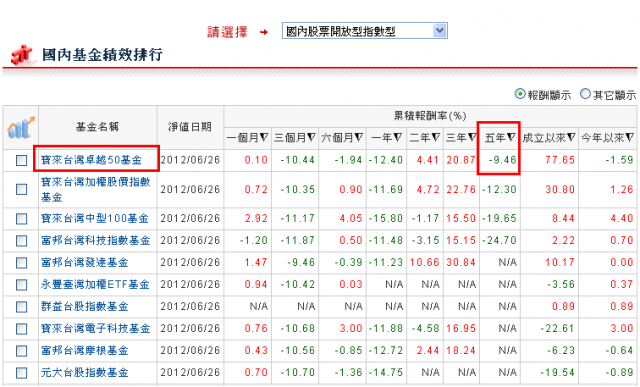Open the 富邦台灣科技指數基金 link
Screen dimensions: 640x387
coord(96,240)
